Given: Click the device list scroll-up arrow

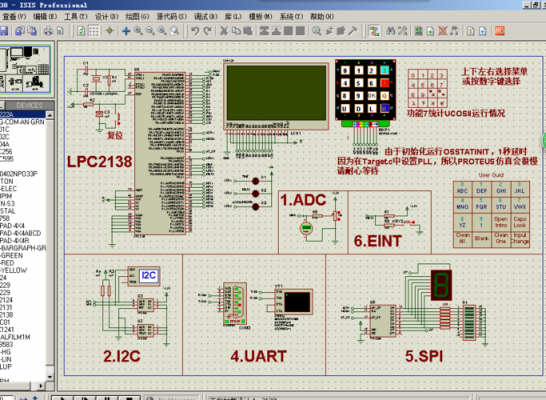Looking at the screenshot, I should [x=50, y=115].
